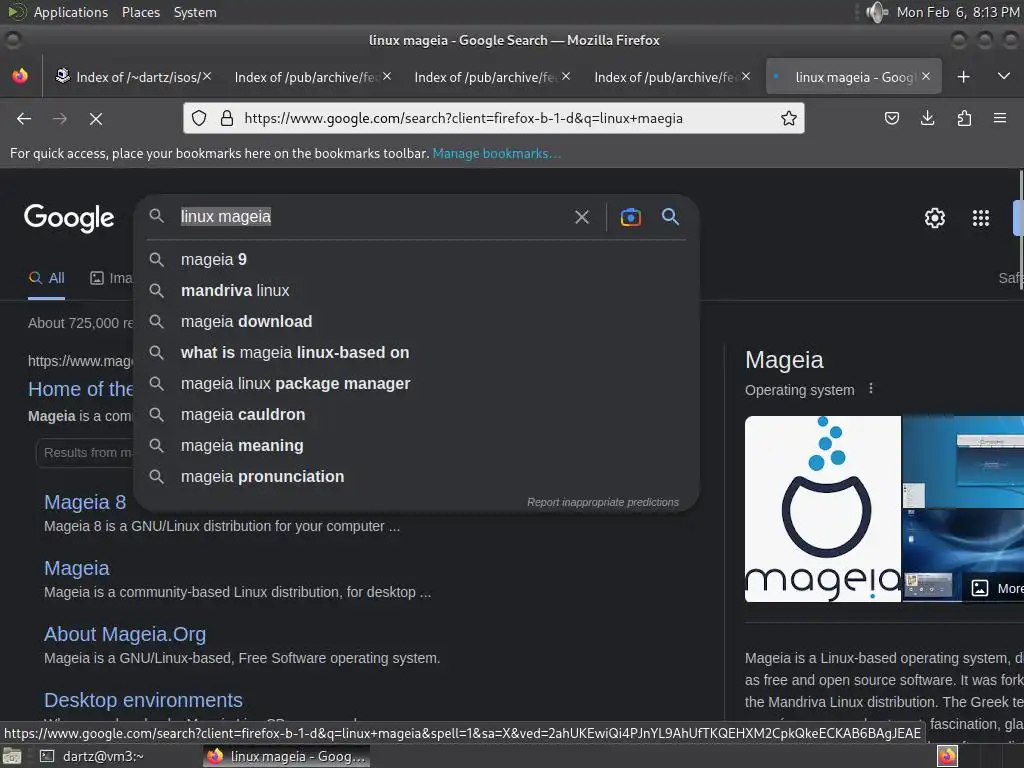Click Report inappropriate predictions link
Viewport: 1024px width, 768px height.
[x=603, y=502]
